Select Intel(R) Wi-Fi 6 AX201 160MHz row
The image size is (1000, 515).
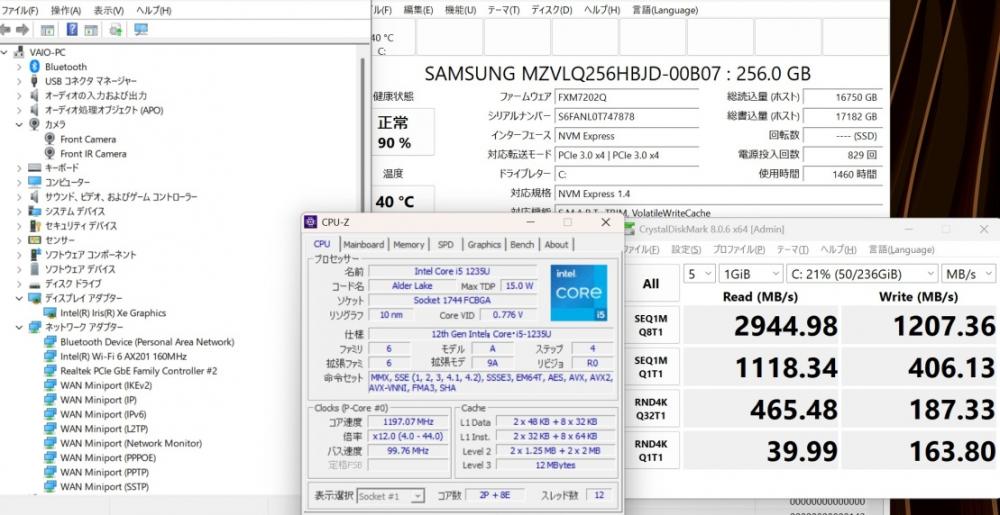point(123,356)
